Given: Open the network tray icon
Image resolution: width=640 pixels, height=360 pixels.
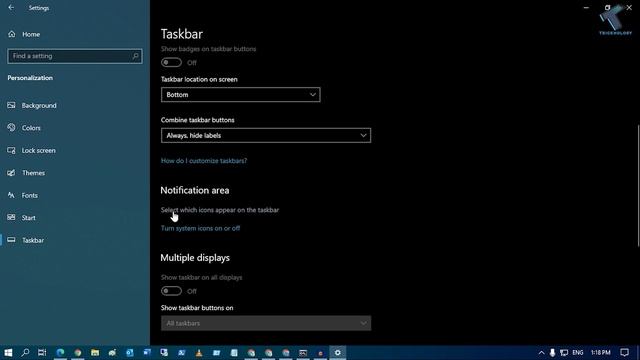Looking at the screenshot, I should 564,353.
